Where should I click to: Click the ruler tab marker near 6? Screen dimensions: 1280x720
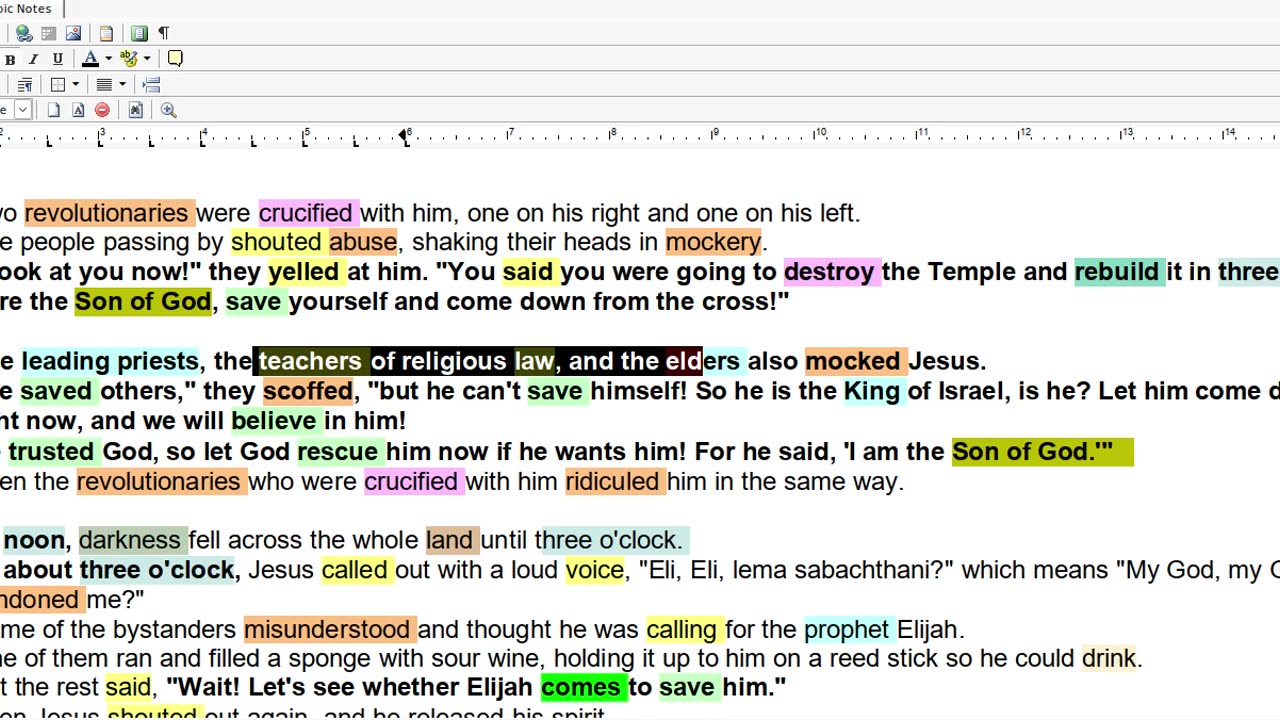(x=404, y=135)
